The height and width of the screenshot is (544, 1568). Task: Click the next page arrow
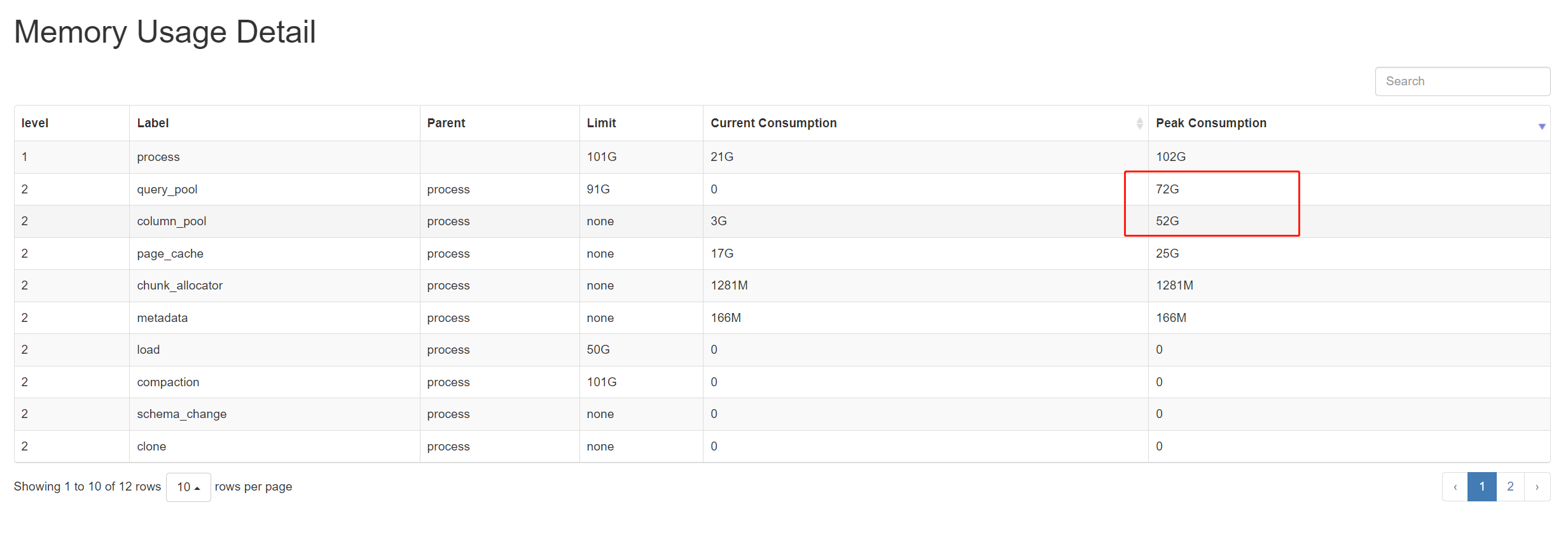pos(1537,487)
